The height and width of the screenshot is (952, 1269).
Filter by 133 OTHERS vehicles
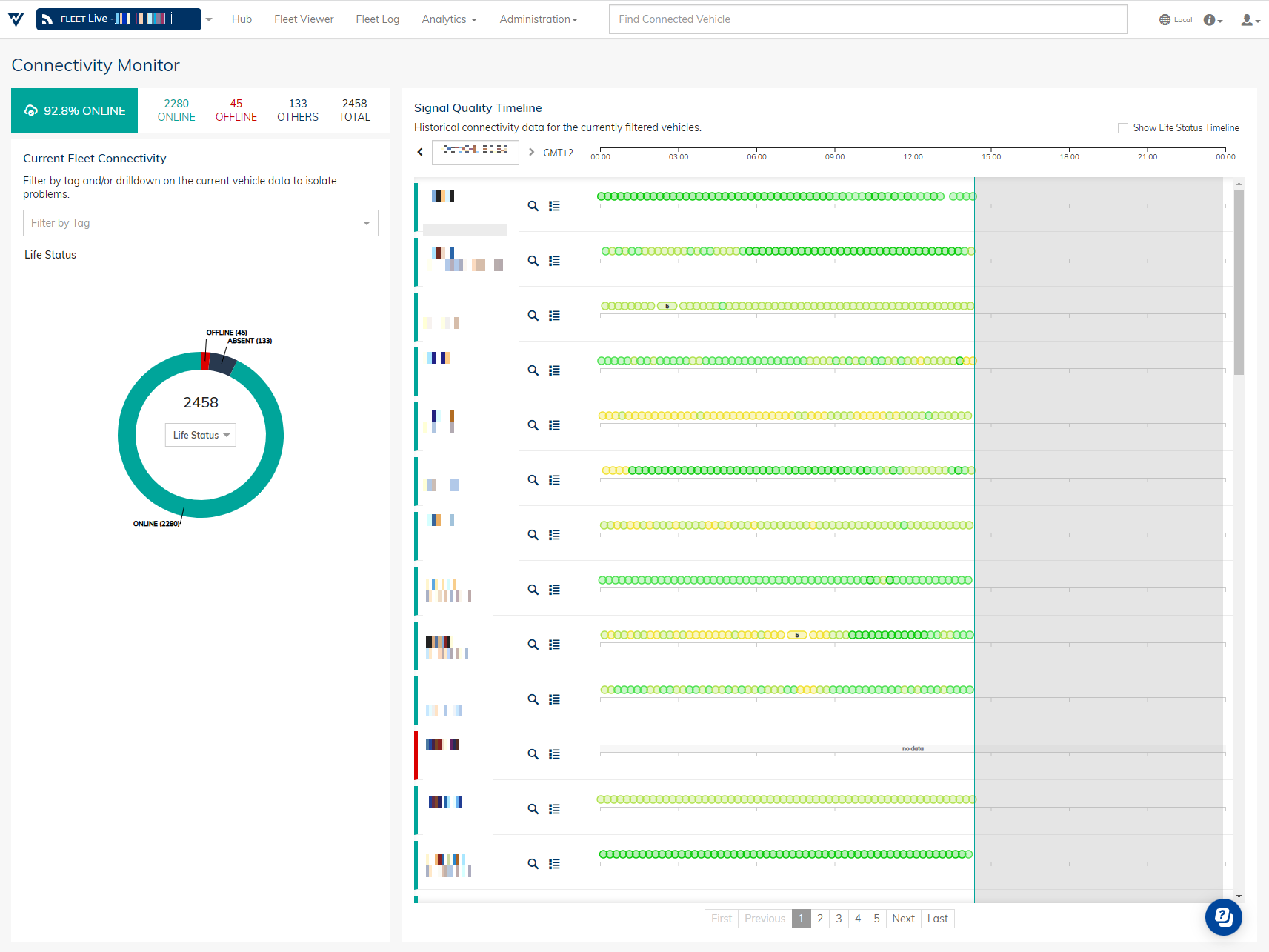tap(298, 110)
